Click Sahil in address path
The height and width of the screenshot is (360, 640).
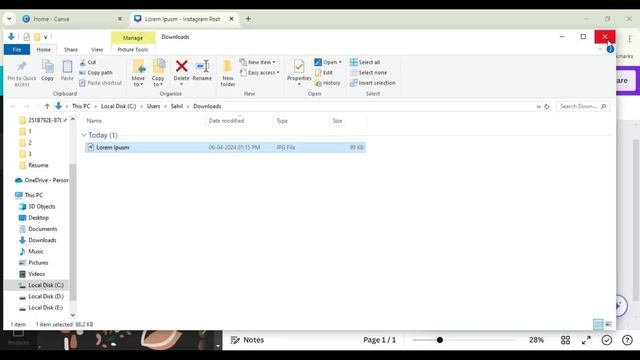177,106
